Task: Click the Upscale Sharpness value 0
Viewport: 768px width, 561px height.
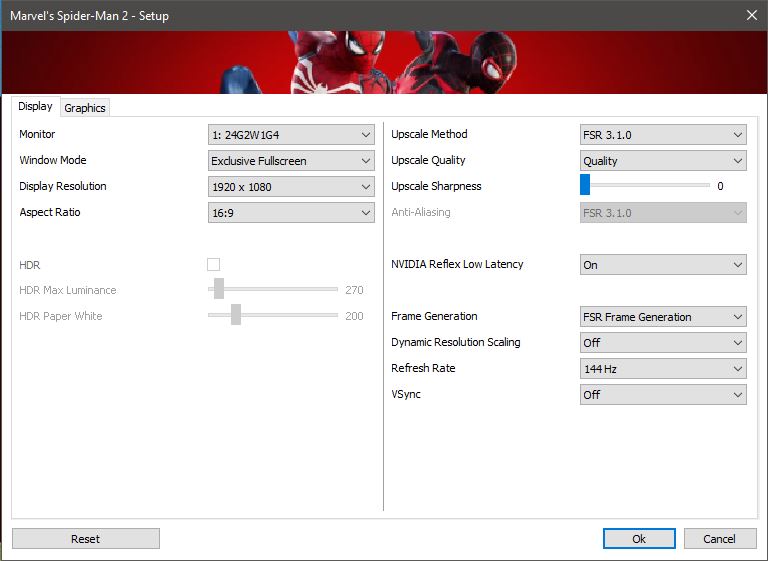Action: click(x=720, y=186)
